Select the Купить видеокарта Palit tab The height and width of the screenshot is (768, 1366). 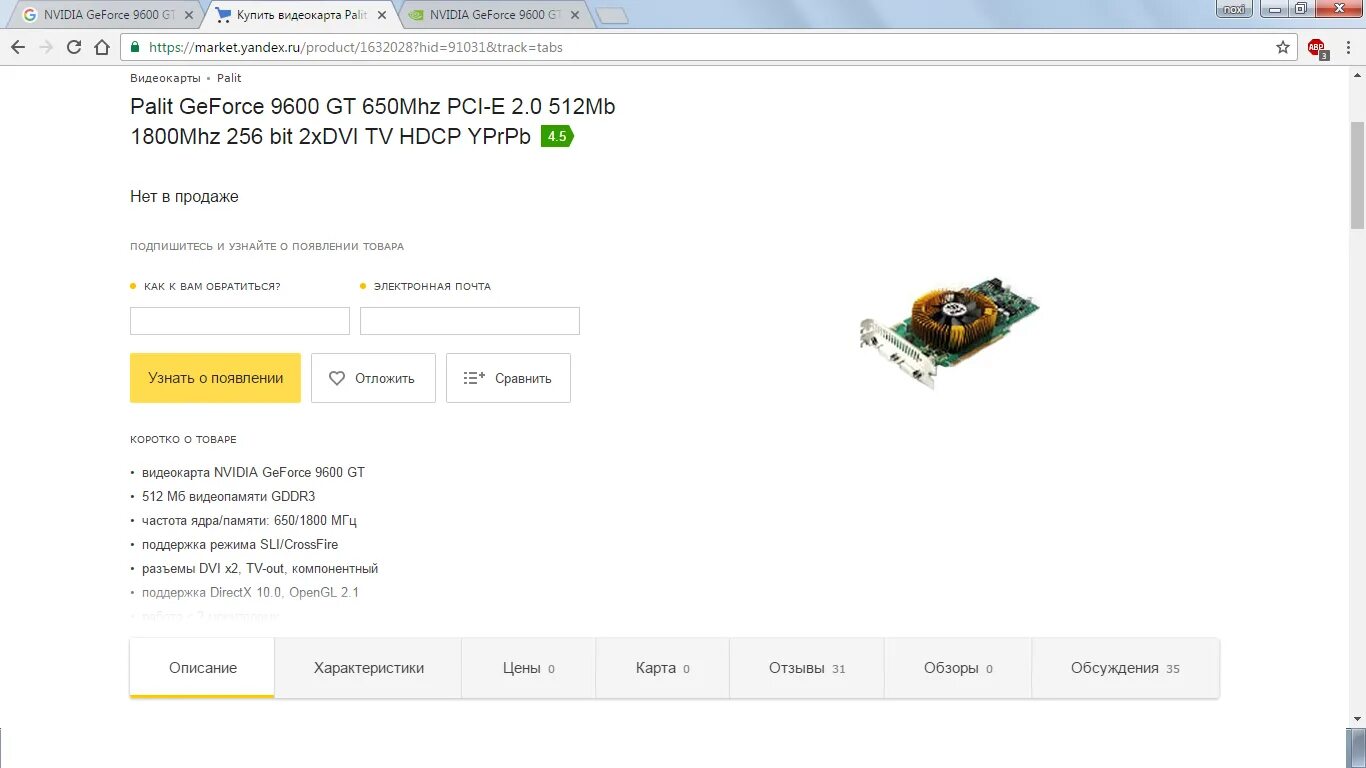coord(300,15)
